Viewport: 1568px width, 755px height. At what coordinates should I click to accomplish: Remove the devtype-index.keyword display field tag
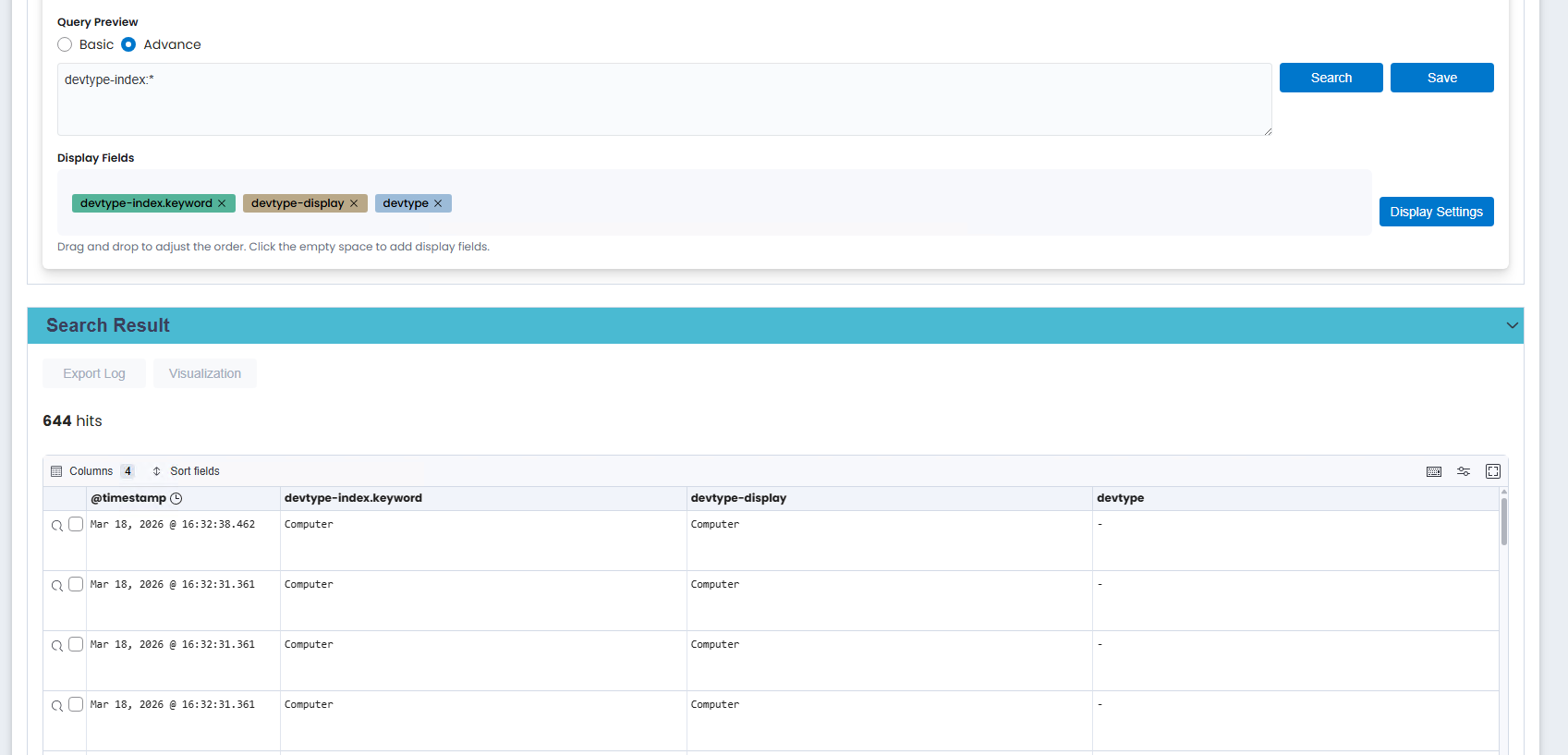(222, 203)
